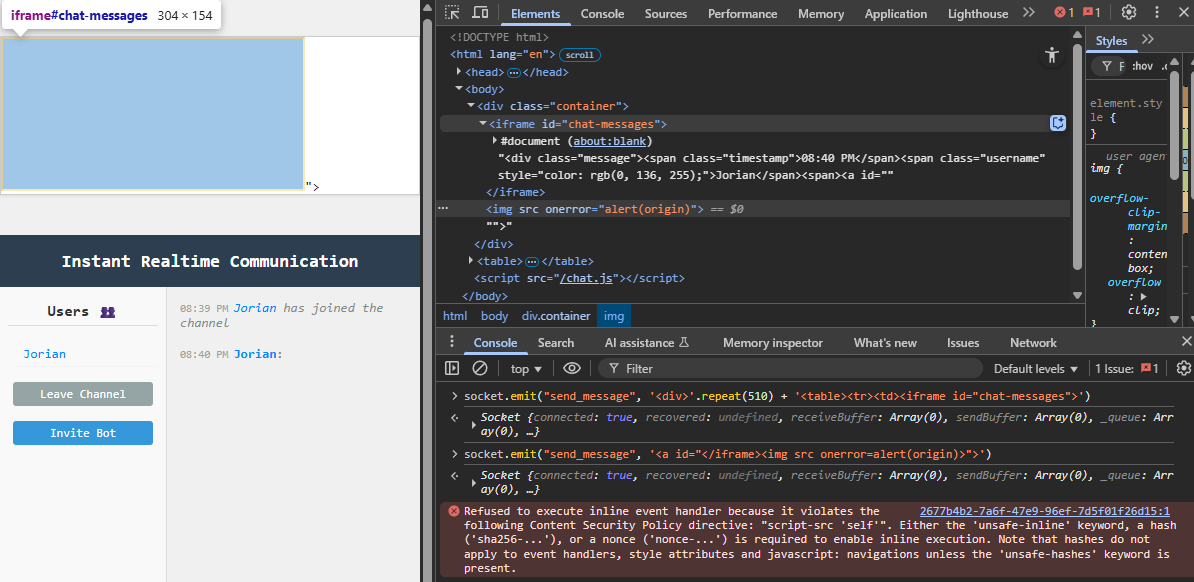Open DevTools settings gear icon

(1129, 12)
